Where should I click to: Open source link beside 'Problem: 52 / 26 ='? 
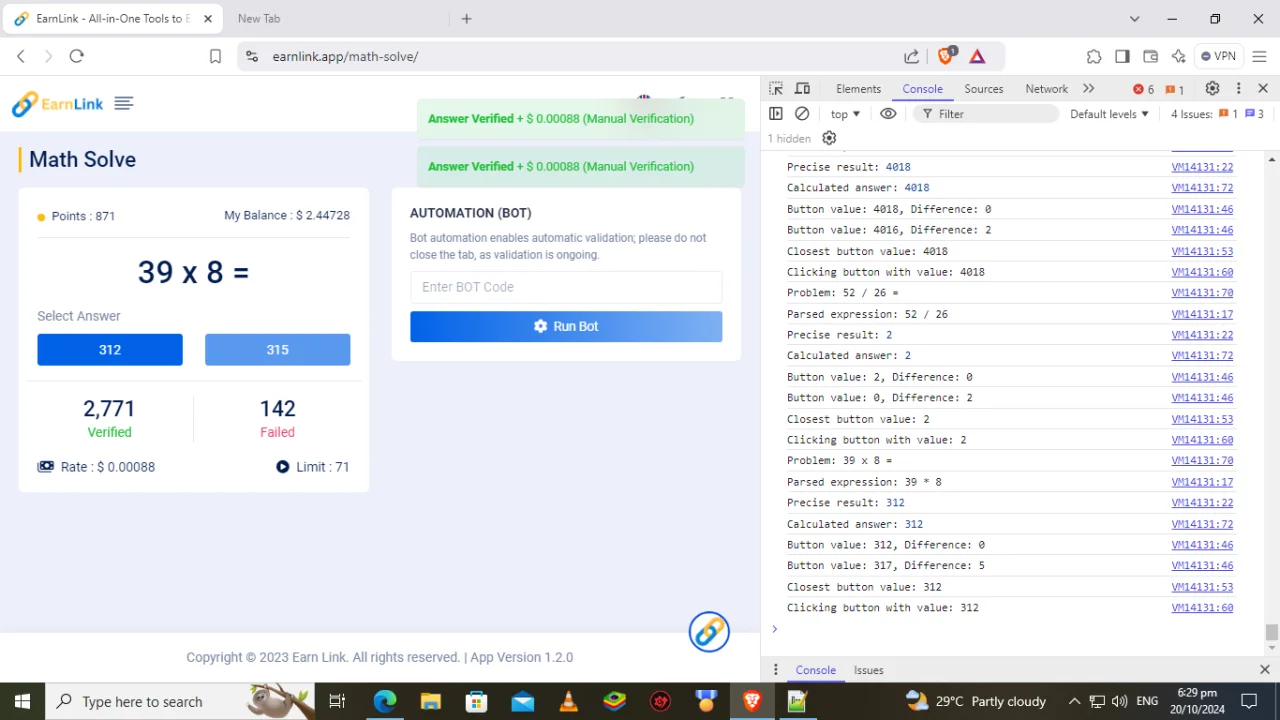click(x=1202, y=293)
